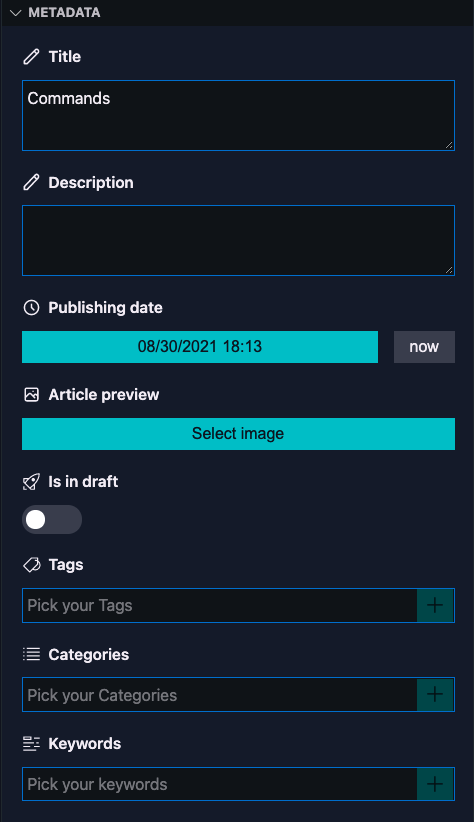
Task: Collapse the METADATA section chevron
Action: coord(15,13)
